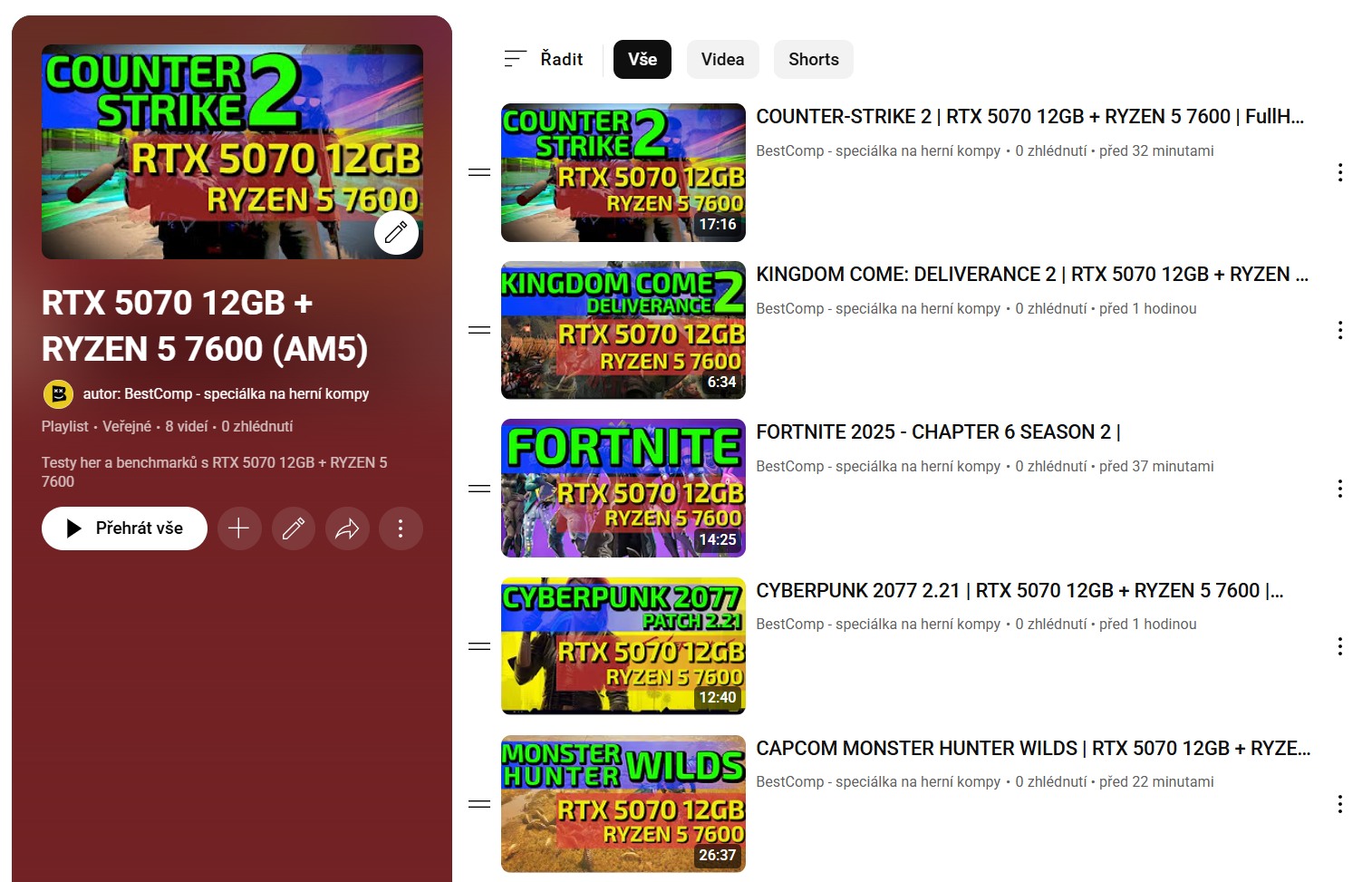
Task: Click 'před 32 minutami' timestamp text
Action: [1156, 151]
